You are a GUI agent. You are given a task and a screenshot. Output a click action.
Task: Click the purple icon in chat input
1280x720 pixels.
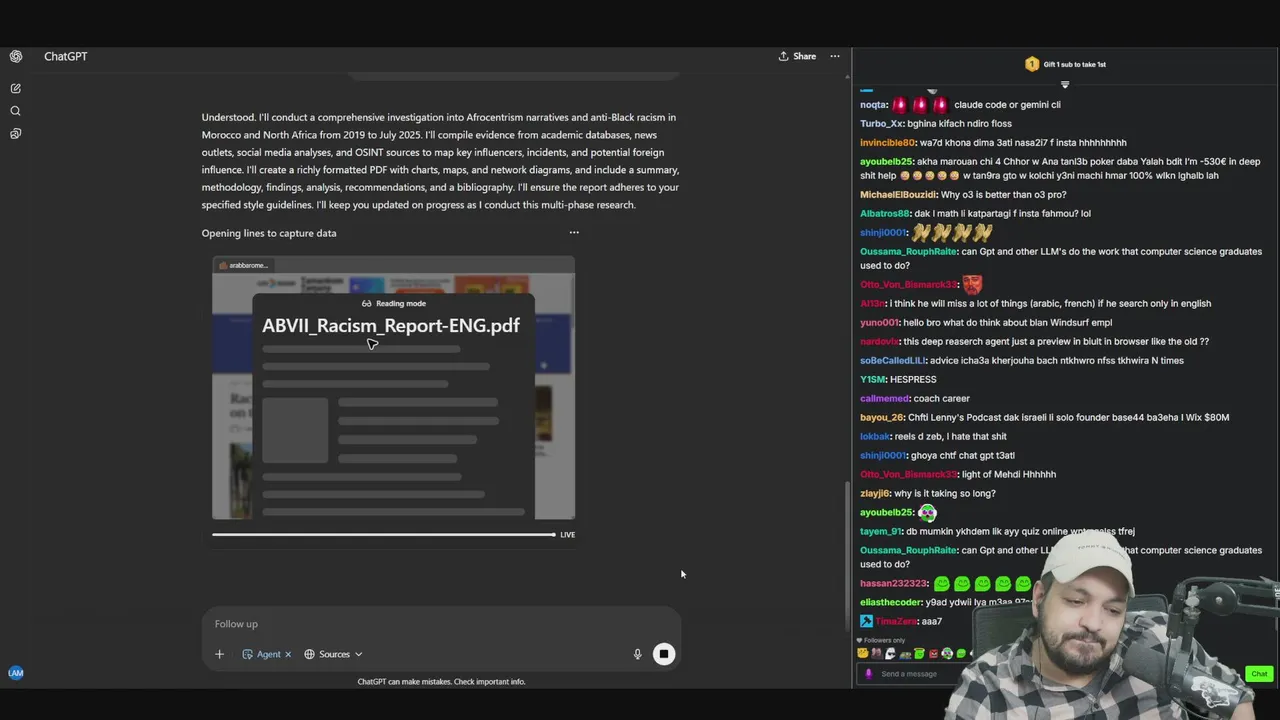click(868, 674)
